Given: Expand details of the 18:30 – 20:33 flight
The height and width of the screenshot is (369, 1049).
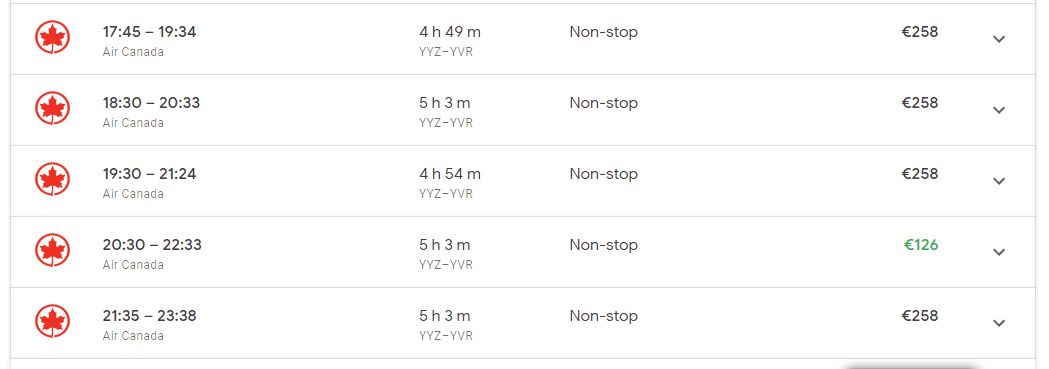Looking at the screenshot, I should coord(999,110).
